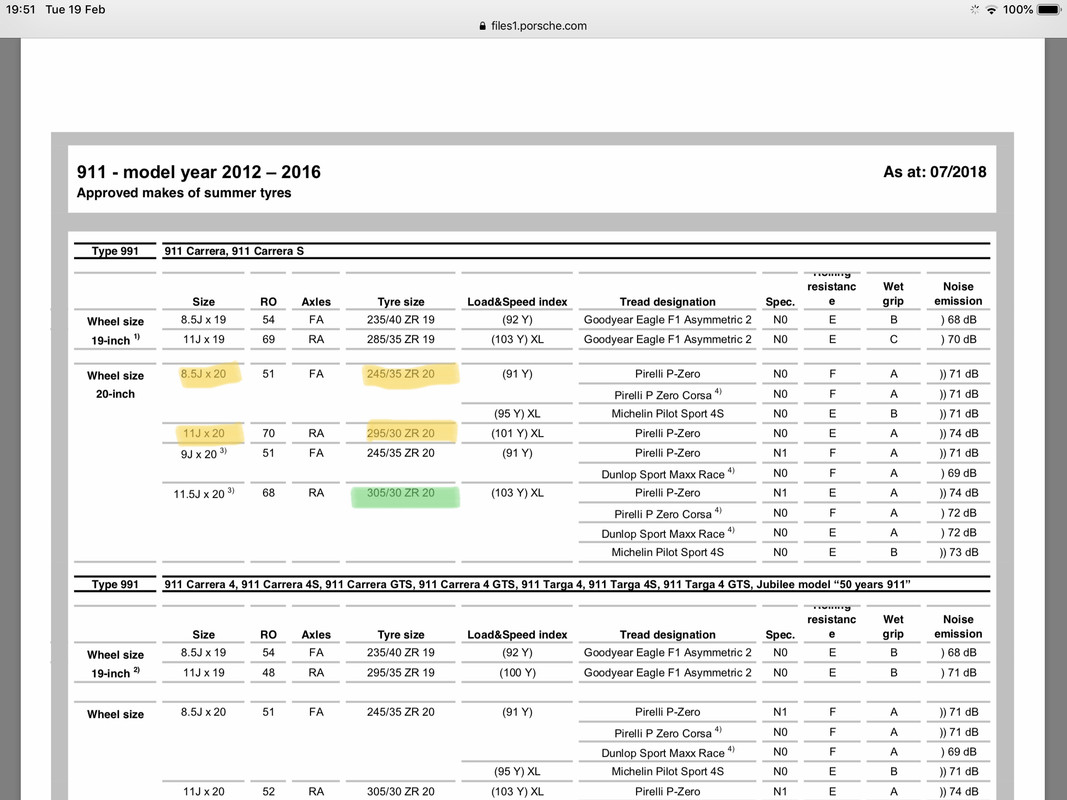Click noise emission 73 dB

pos(959,552)
